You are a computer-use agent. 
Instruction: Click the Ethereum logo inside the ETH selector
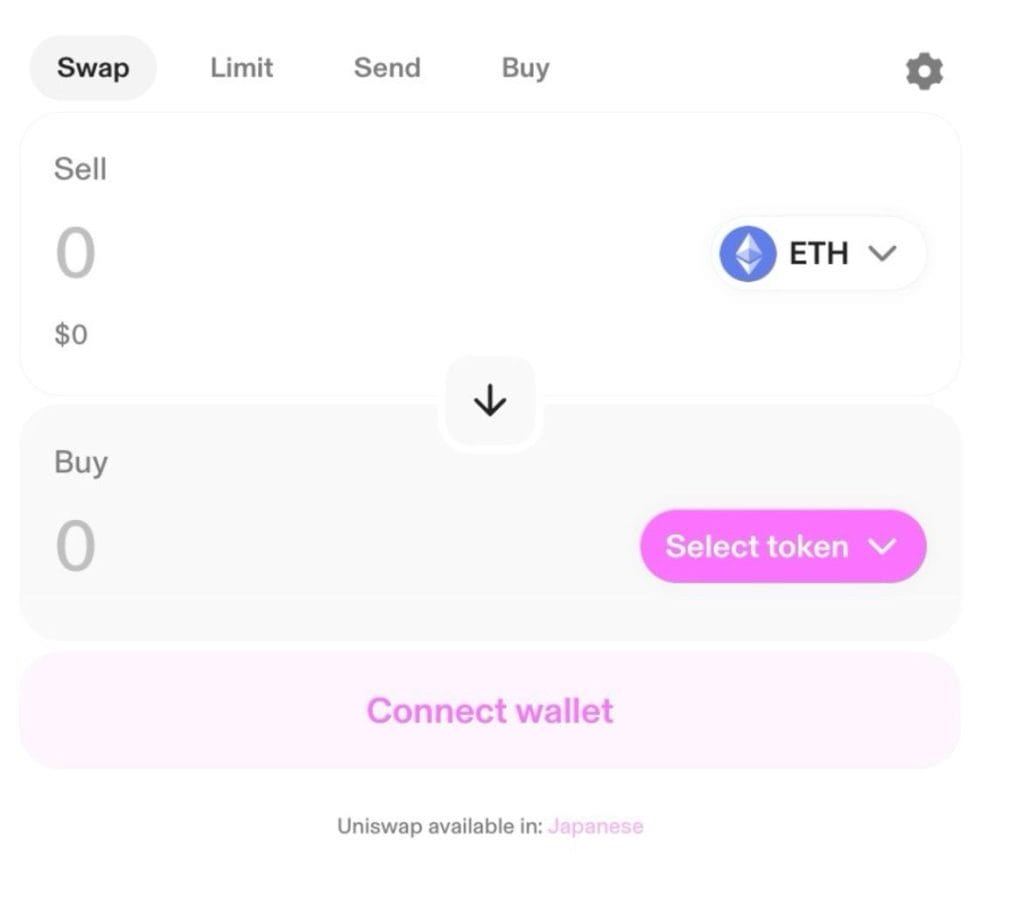pos(747,253)
